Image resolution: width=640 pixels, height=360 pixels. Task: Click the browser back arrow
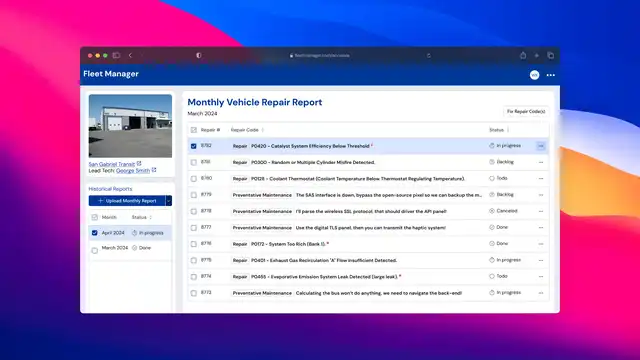tap(130, 56)
